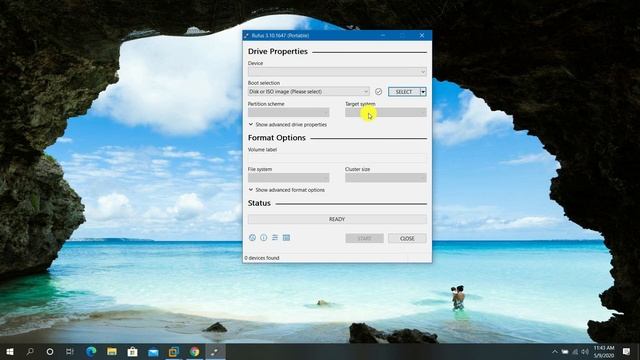Open the File system dropdown

(289, 178)
